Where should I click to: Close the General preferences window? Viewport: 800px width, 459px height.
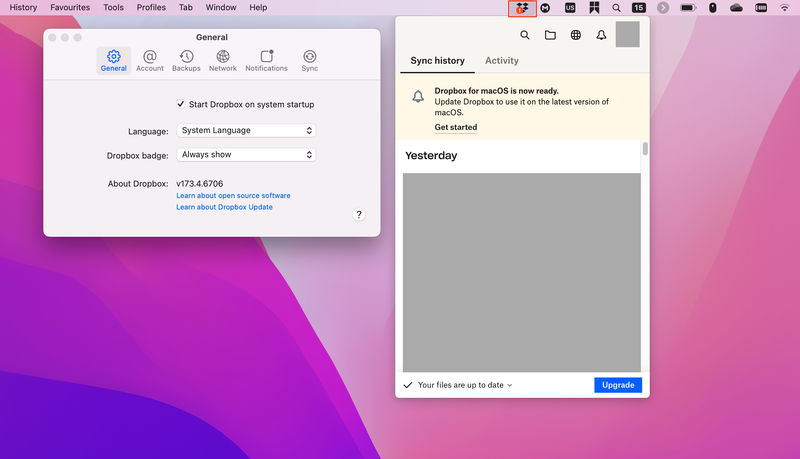(52, 38)
